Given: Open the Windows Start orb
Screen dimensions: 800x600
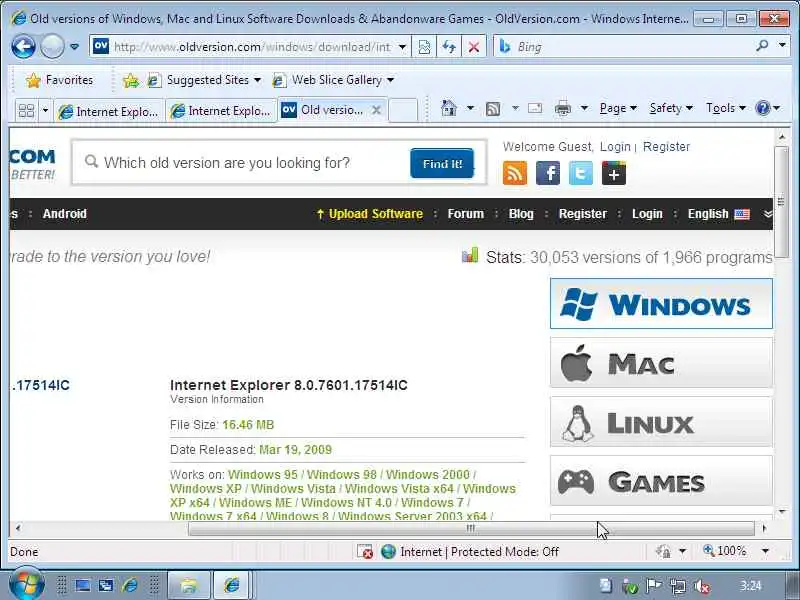Looking at the screenshot, I should coord(26,585).
